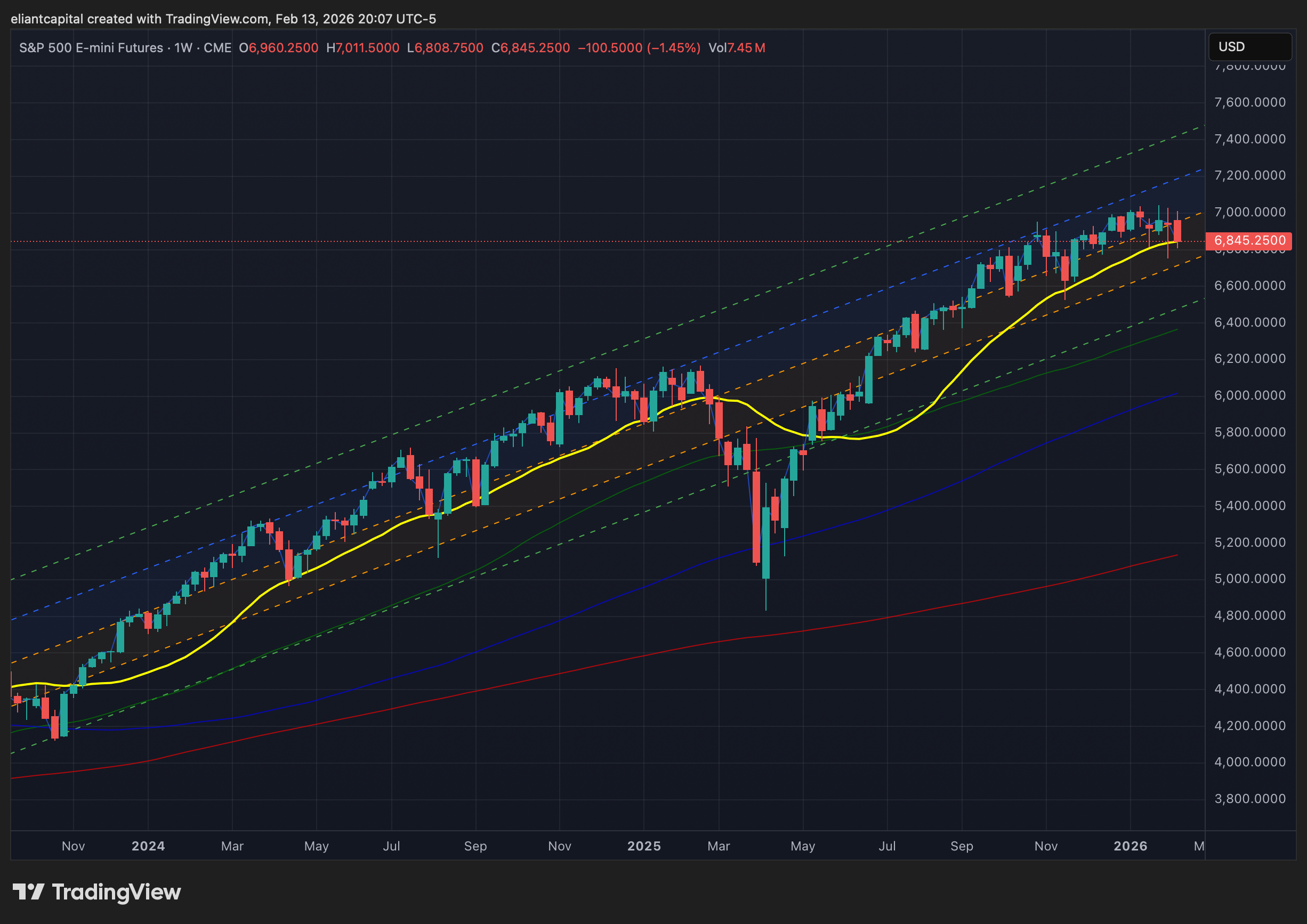Click the −100.5000 (−1.45%) change text

click(x=639, y=48)
